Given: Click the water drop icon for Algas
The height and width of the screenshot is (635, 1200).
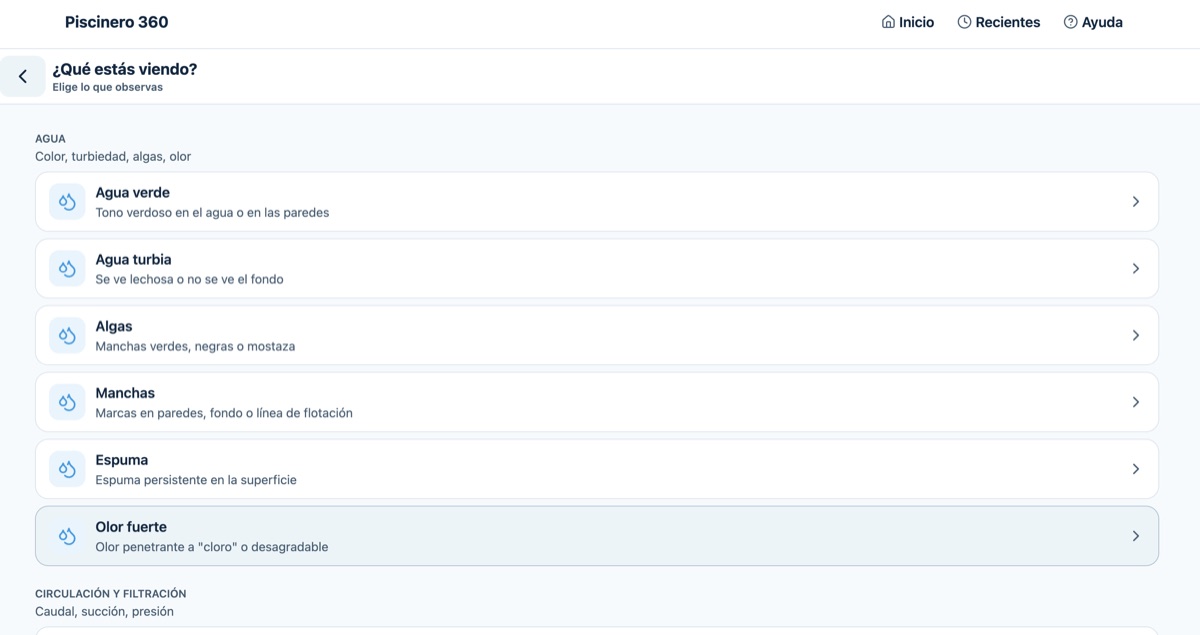Looking at the screenshot, I should click(x=67, y=336).
